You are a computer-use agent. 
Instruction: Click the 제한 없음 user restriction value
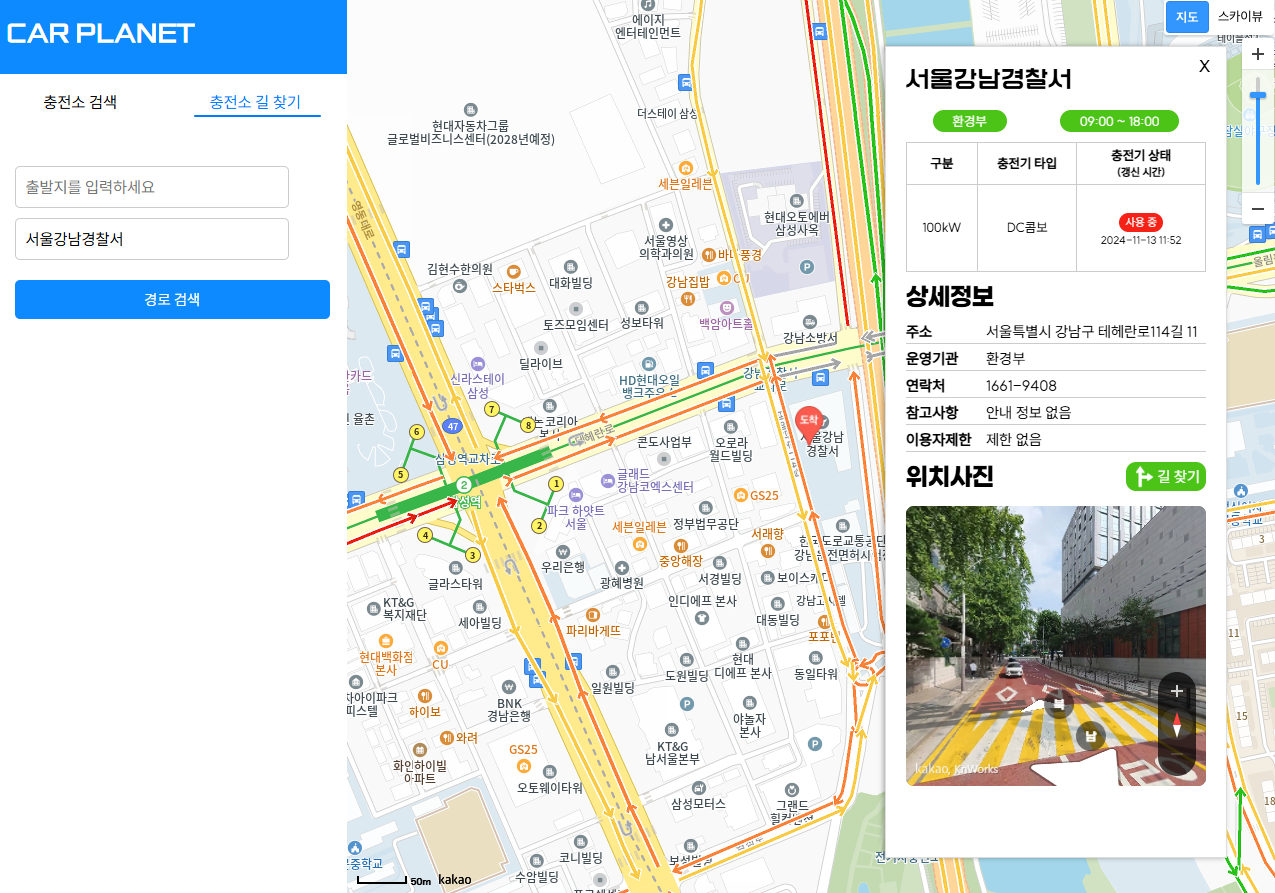pos(1014,439)
